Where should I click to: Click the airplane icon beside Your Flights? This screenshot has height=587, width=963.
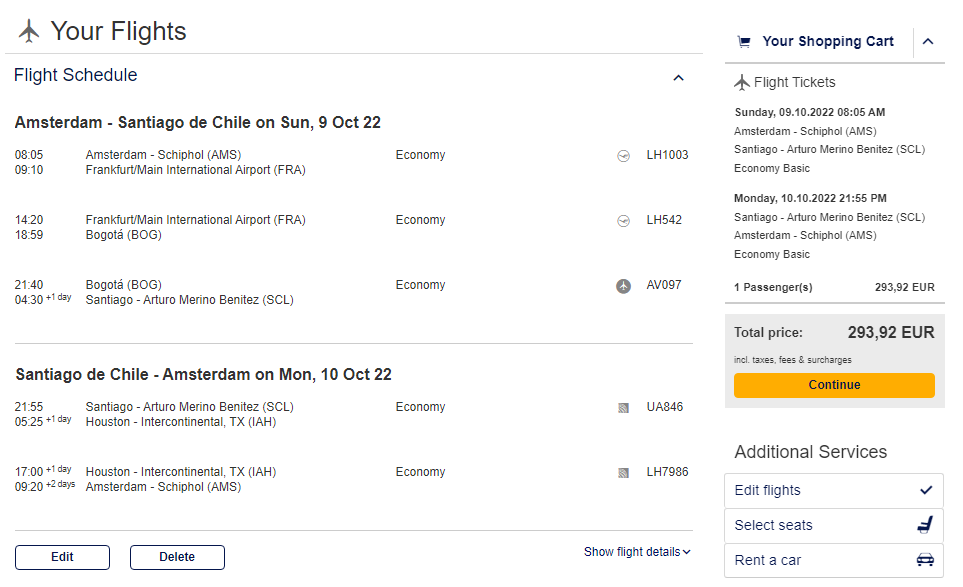(29, 31)
